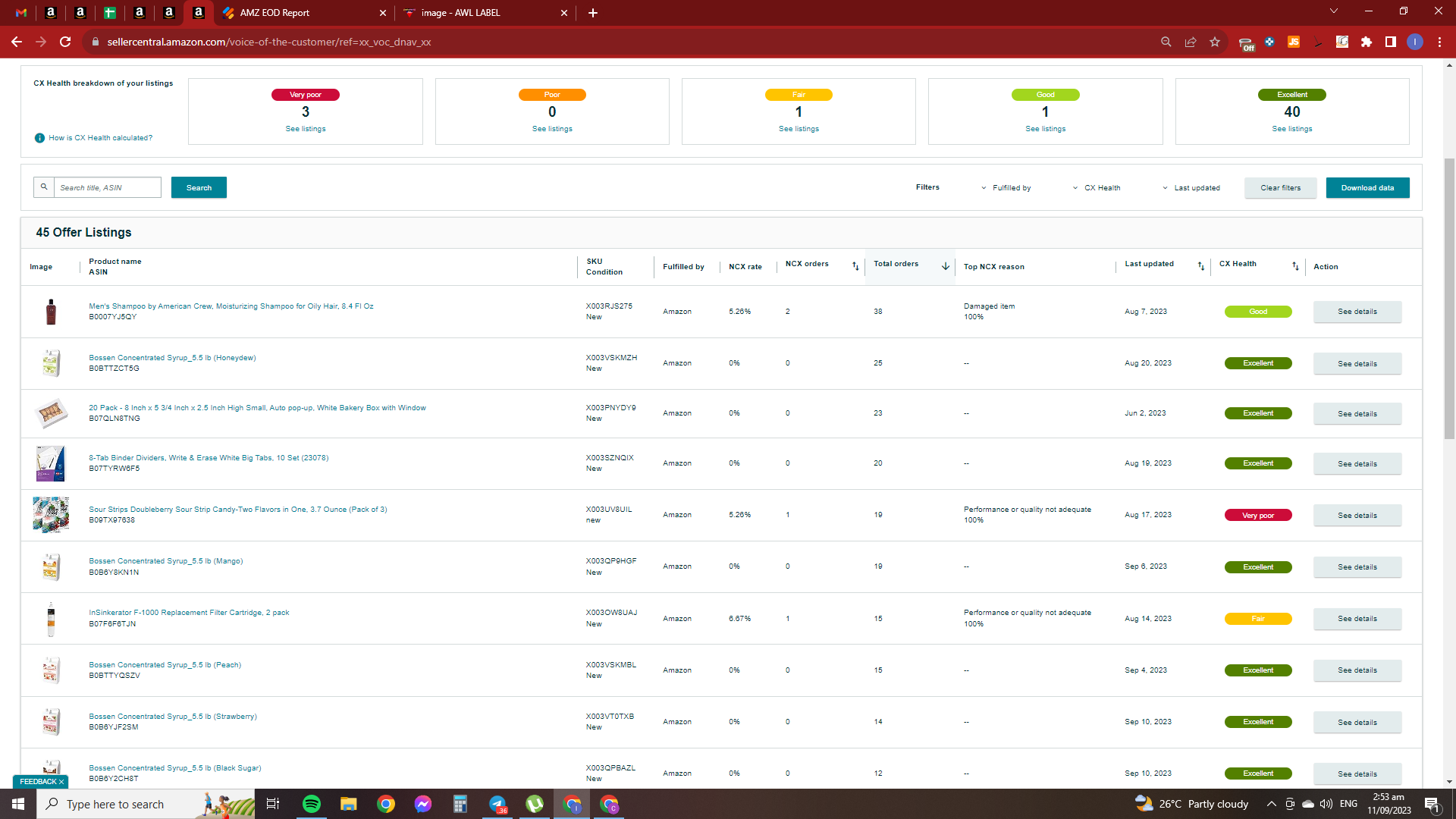Open the 20 Pack Bakery Box listing
The image size is (1456, 819).
(257, 408)
